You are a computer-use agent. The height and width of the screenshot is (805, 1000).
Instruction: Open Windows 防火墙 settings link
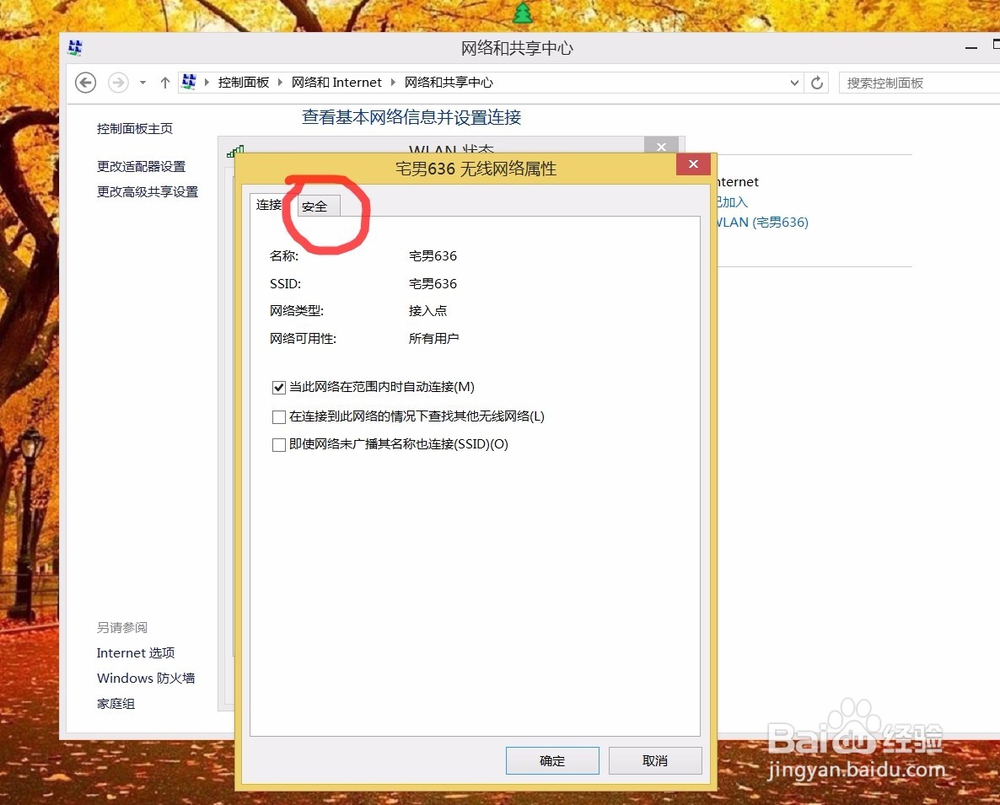[146, 678]
